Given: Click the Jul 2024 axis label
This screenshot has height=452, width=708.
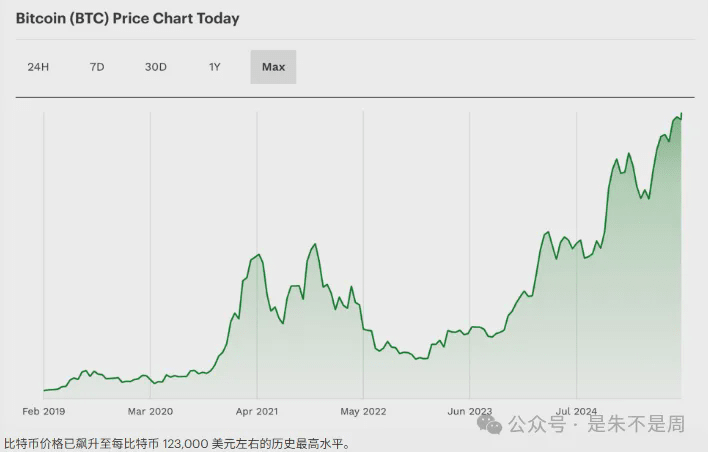Looking at the screenshot, I should (x=576, y=411).
